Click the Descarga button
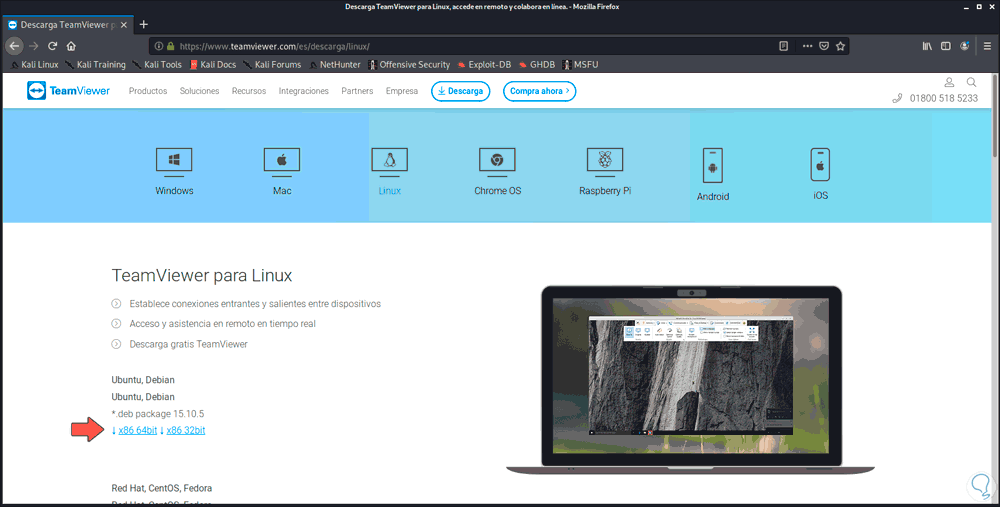The image size is (1000, 507). pos(460,91)
